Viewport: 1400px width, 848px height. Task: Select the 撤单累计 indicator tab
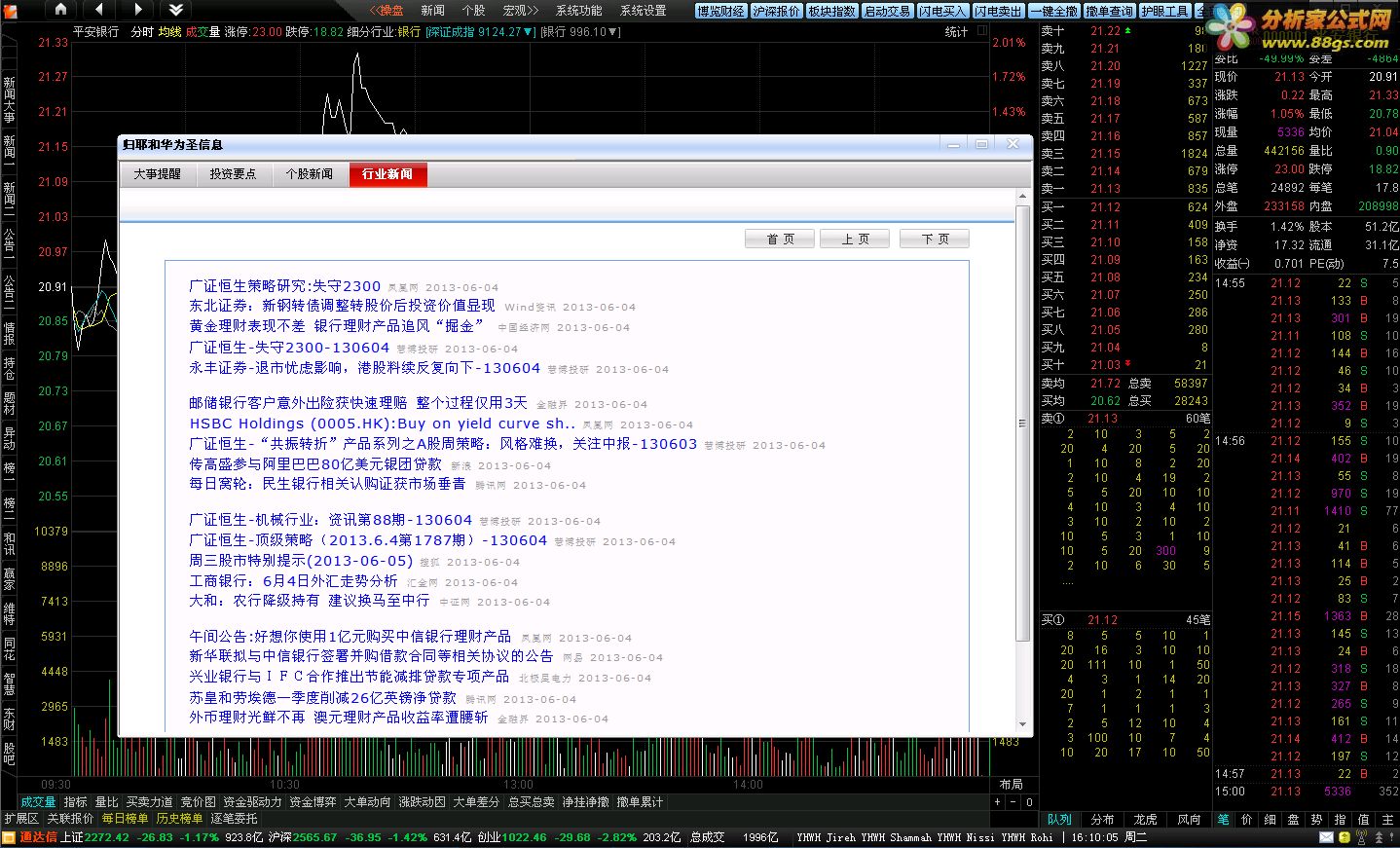tap(640, 802)
